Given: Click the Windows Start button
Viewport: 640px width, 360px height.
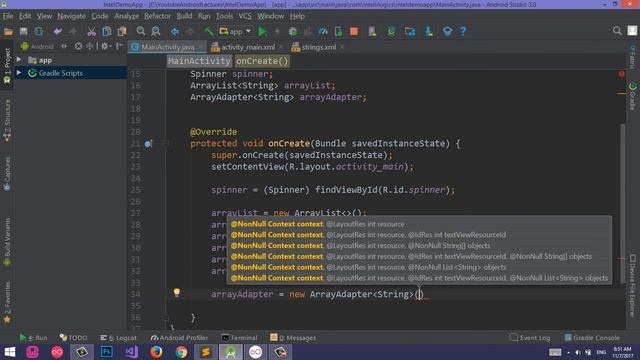Looking at the screenshot, I should pyautogui.click(x=9, y=352).
